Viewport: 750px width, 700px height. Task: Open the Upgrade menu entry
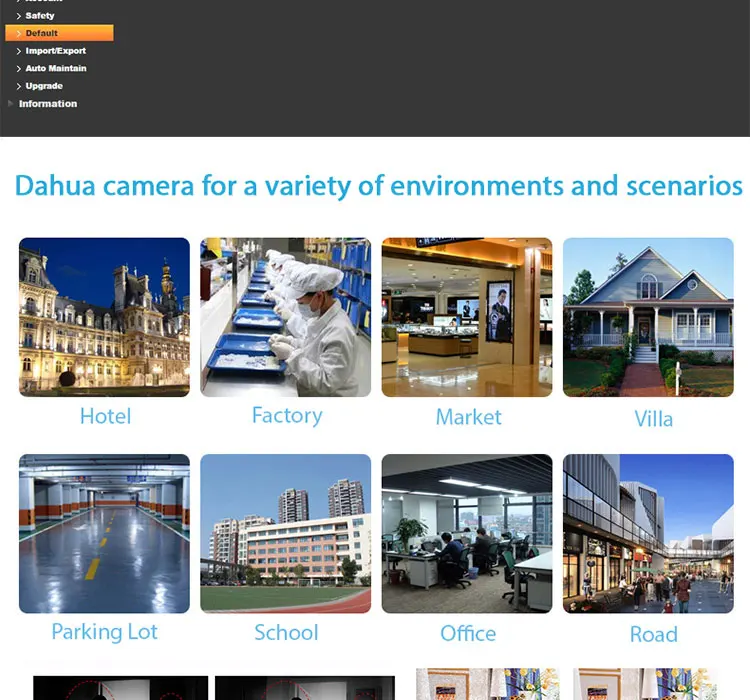point(44,86)
